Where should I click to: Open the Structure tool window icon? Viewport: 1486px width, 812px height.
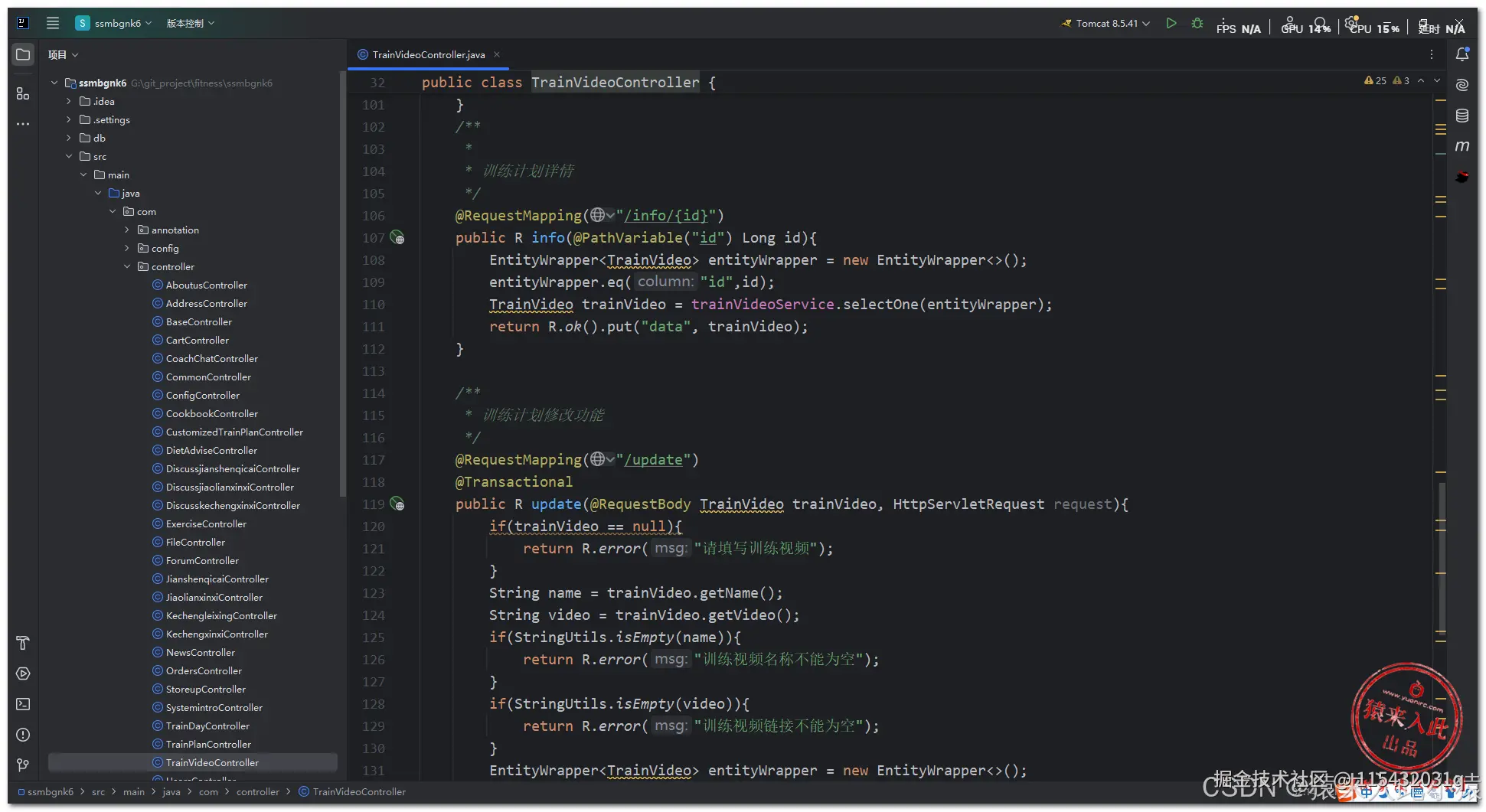[x=23, y=93]
